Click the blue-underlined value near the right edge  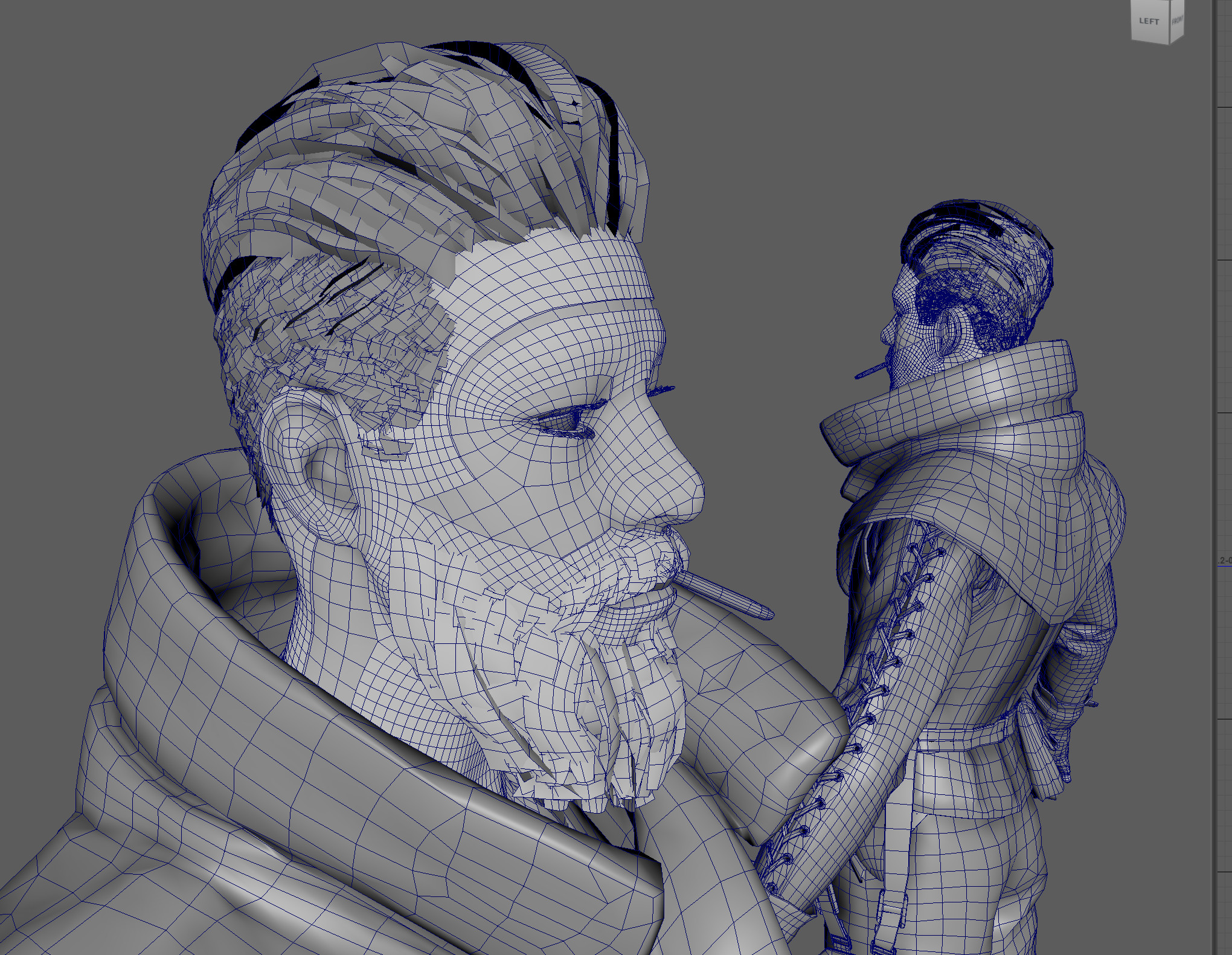tap(1226, 561)
